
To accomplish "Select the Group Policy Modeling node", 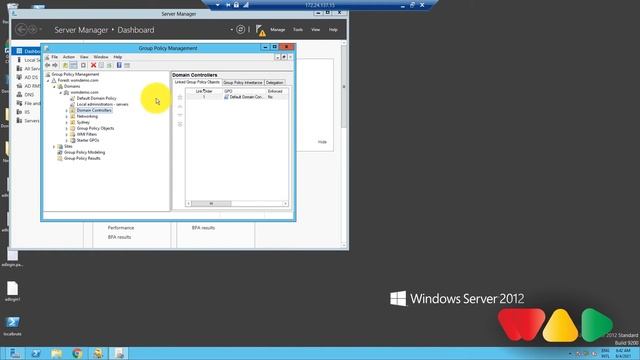I will point(84,152).
